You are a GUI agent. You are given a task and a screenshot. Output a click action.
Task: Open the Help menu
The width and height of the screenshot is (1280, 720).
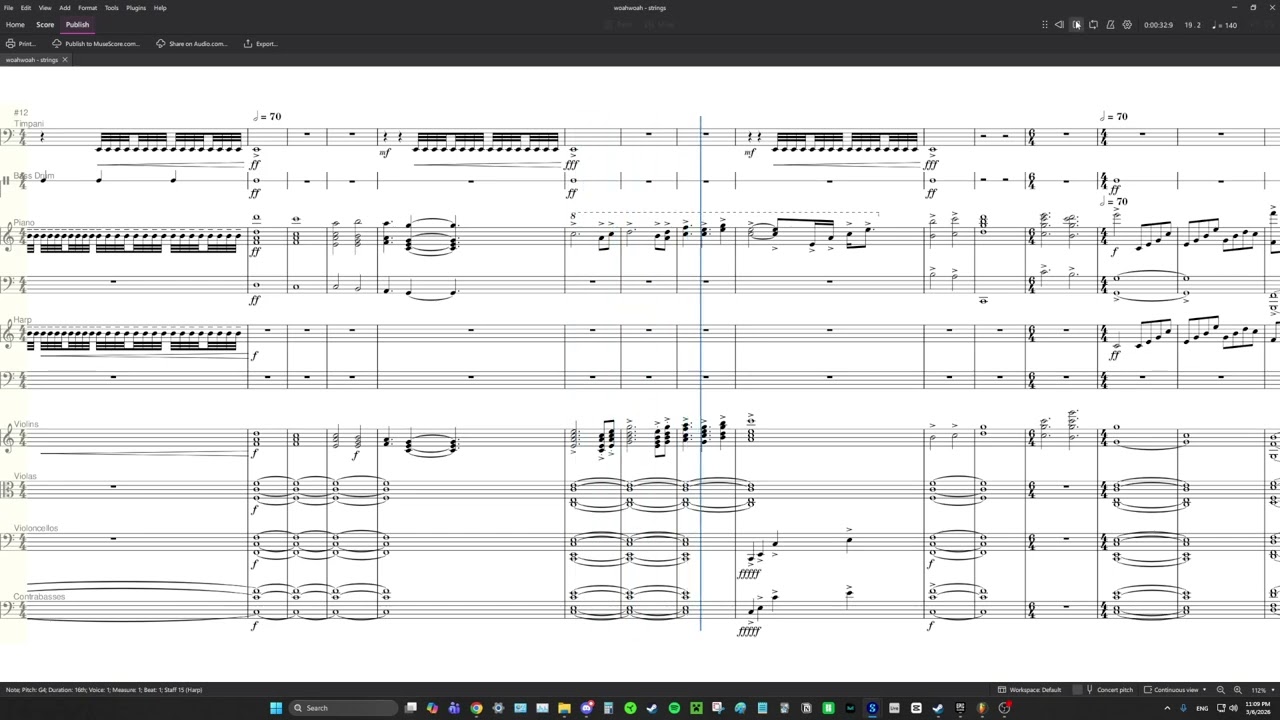pyautogui.click(x=160, y=8)
